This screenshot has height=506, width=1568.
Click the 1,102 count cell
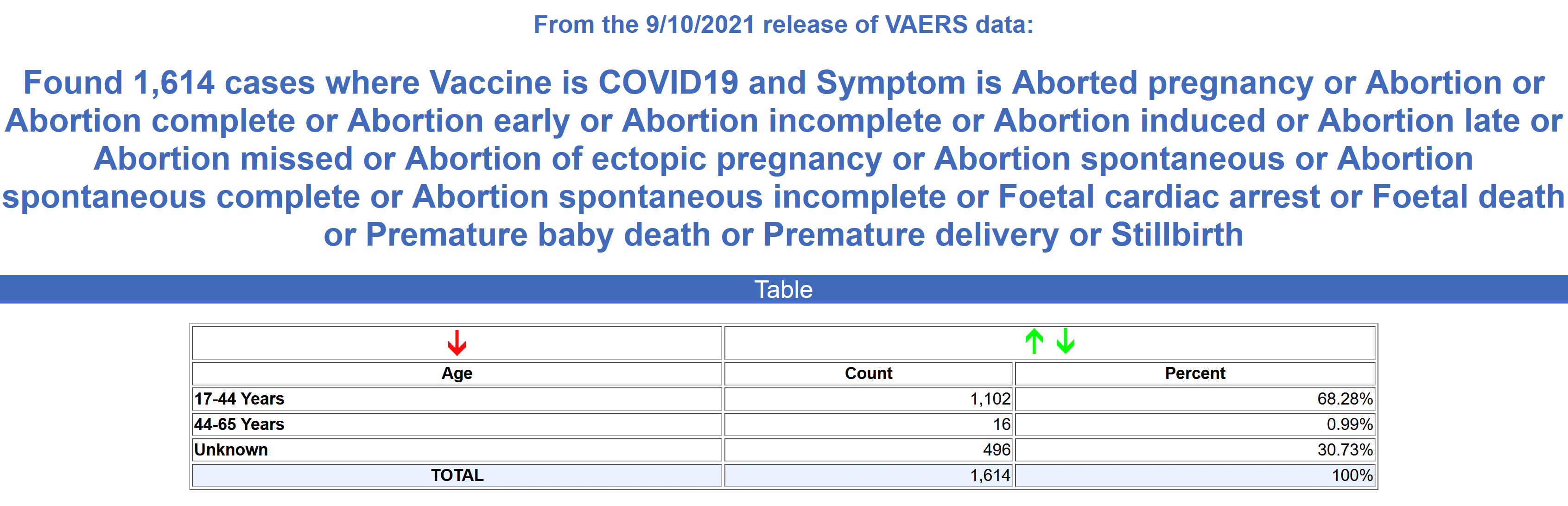(x=990, y=399)
